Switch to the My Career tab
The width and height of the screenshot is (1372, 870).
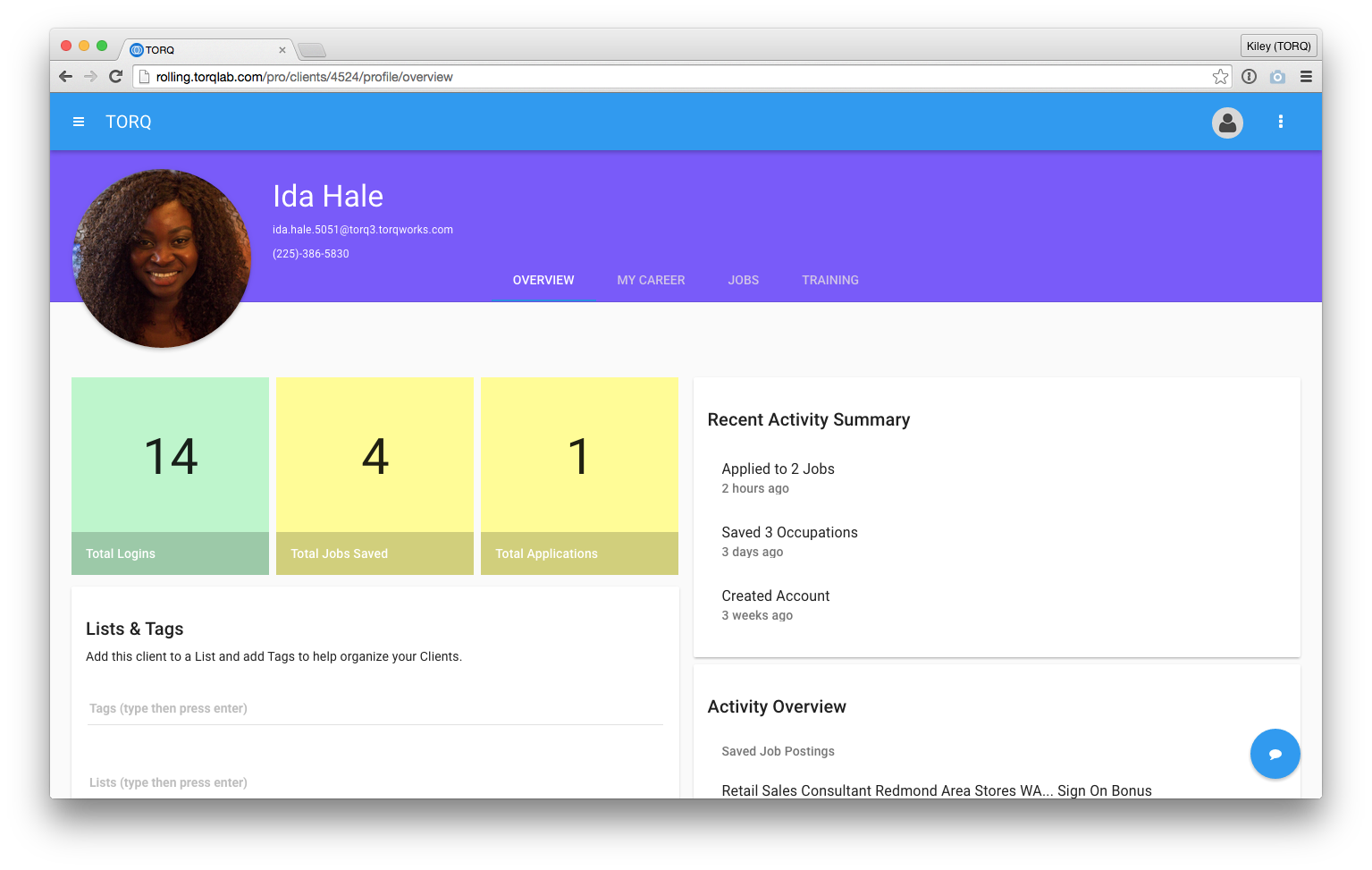pos(651,280)
